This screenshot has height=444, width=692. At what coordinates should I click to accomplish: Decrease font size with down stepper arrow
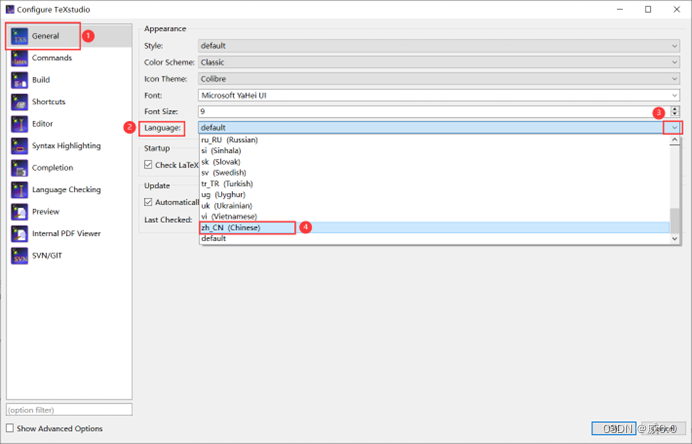674,114
